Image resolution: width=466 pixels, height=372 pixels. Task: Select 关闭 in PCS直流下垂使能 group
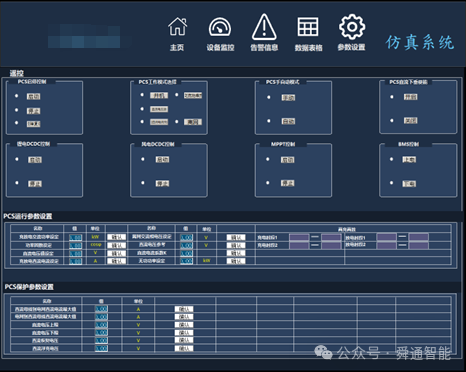[411, 120]
